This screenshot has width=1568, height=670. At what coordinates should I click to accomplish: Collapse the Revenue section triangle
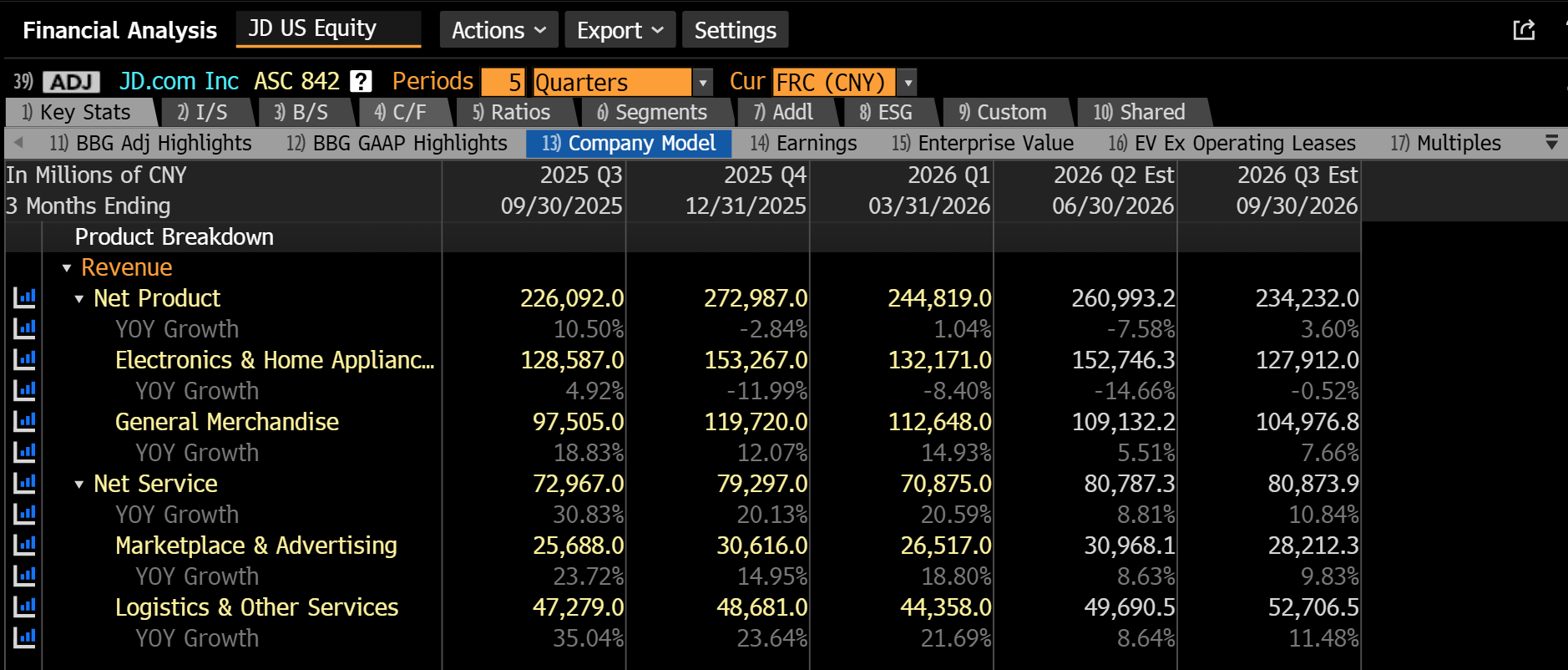67,268
